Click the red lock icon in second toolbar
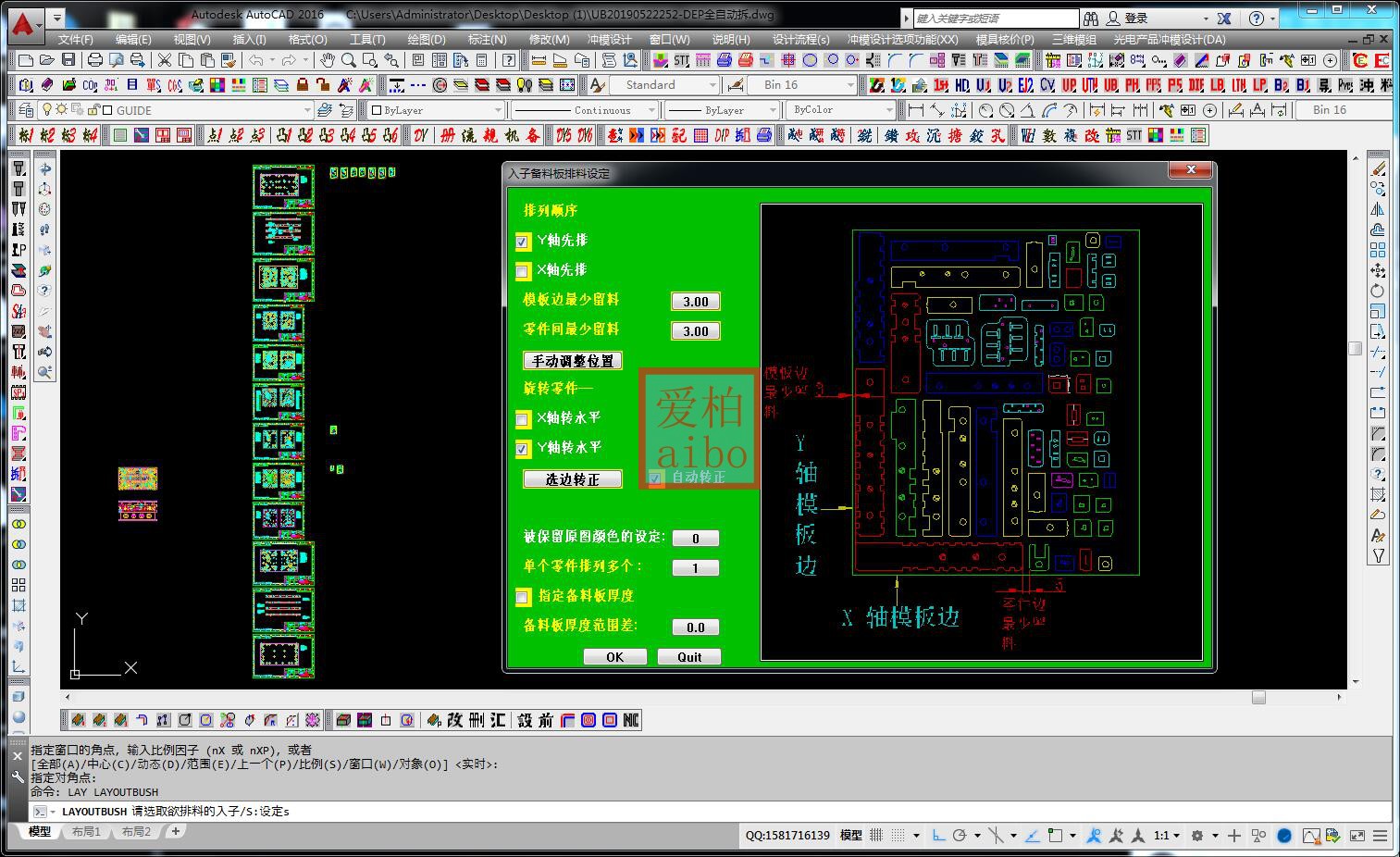The height and width of the screenshot is (857, 1400). [302, 85]
